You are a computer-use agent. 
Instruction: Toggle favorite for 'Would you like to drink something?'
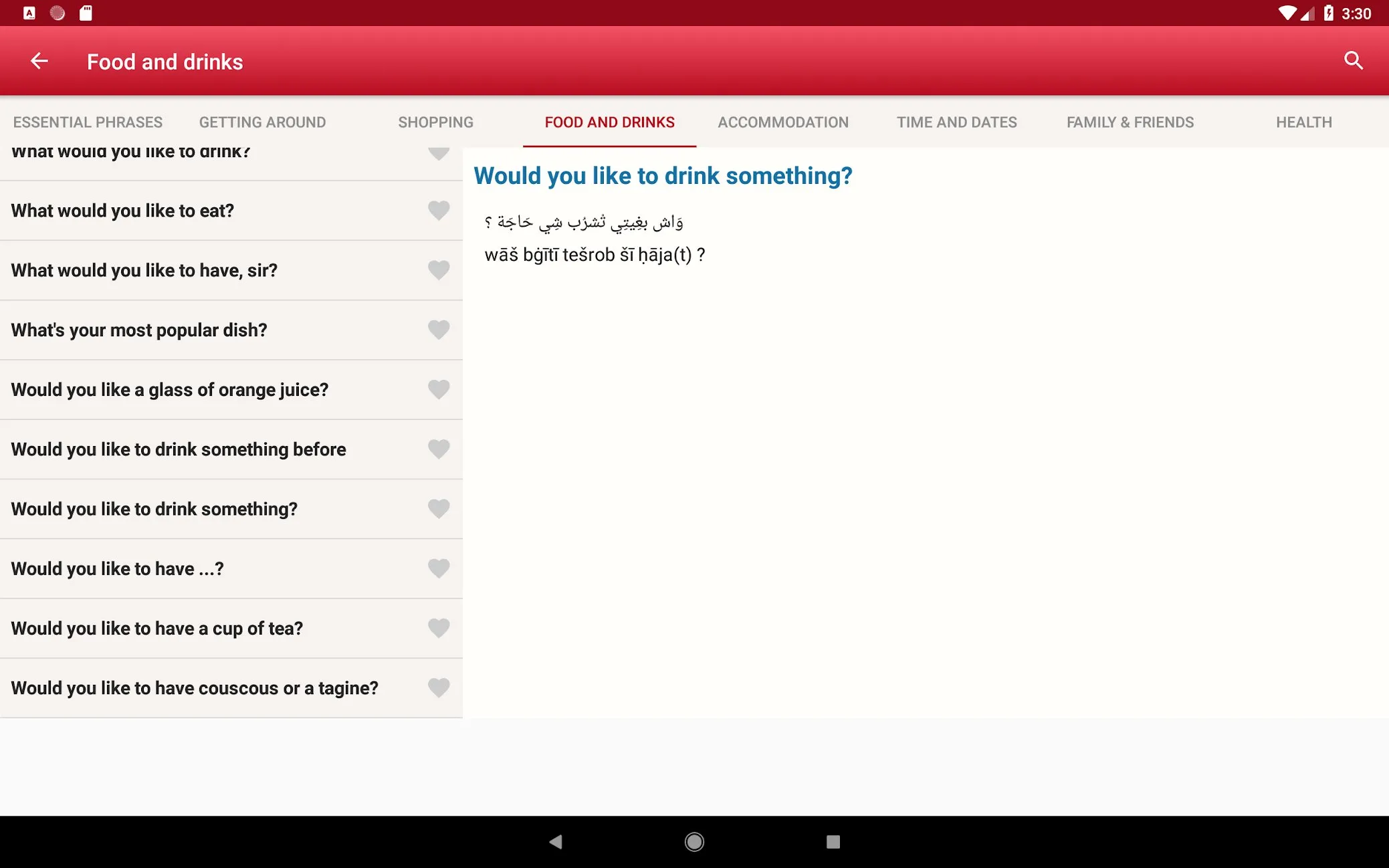click(x=437, y=509)
